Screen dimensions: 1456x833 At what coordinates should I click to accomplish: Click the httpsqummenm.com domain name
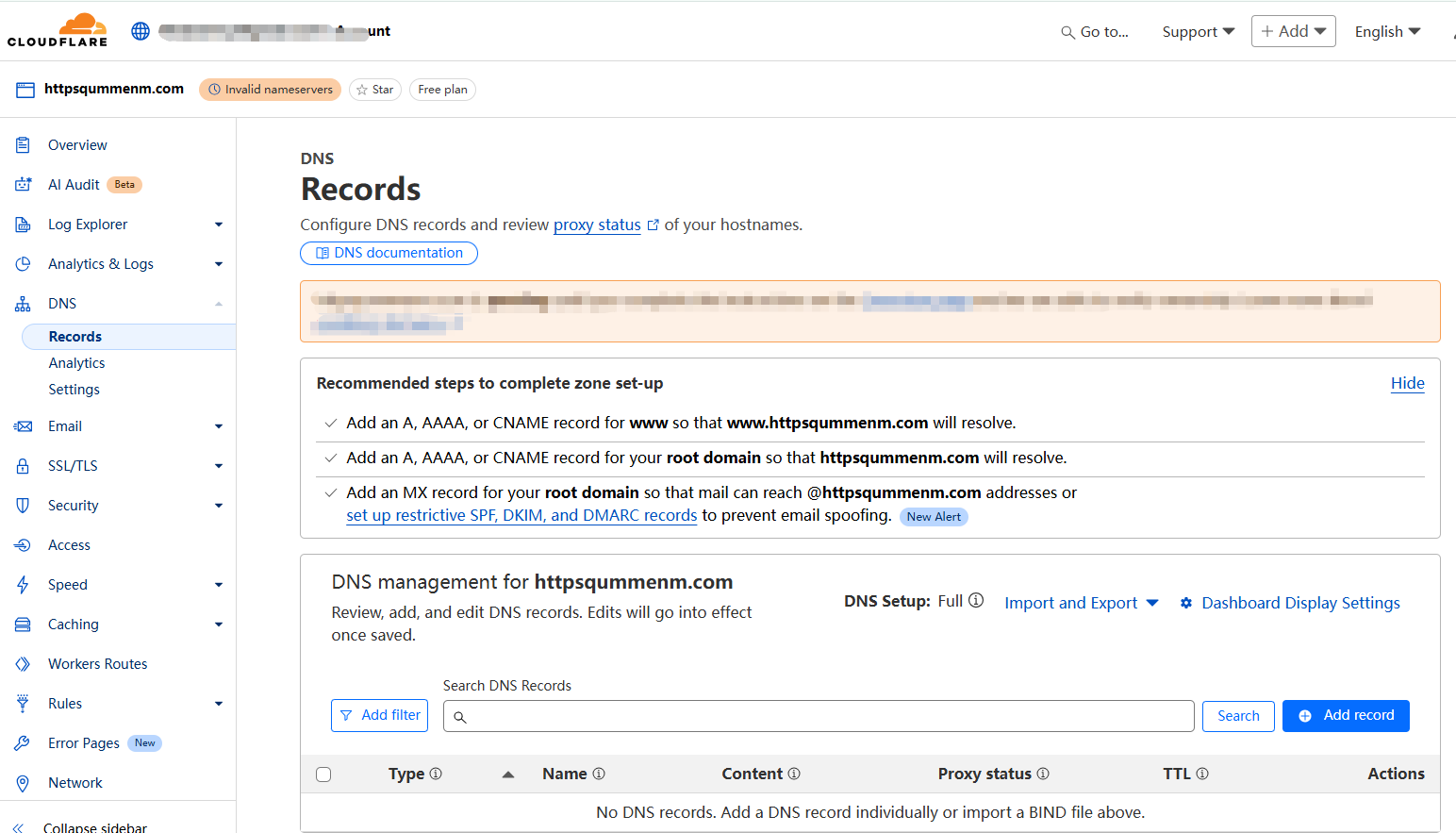[x=114, y=89]
